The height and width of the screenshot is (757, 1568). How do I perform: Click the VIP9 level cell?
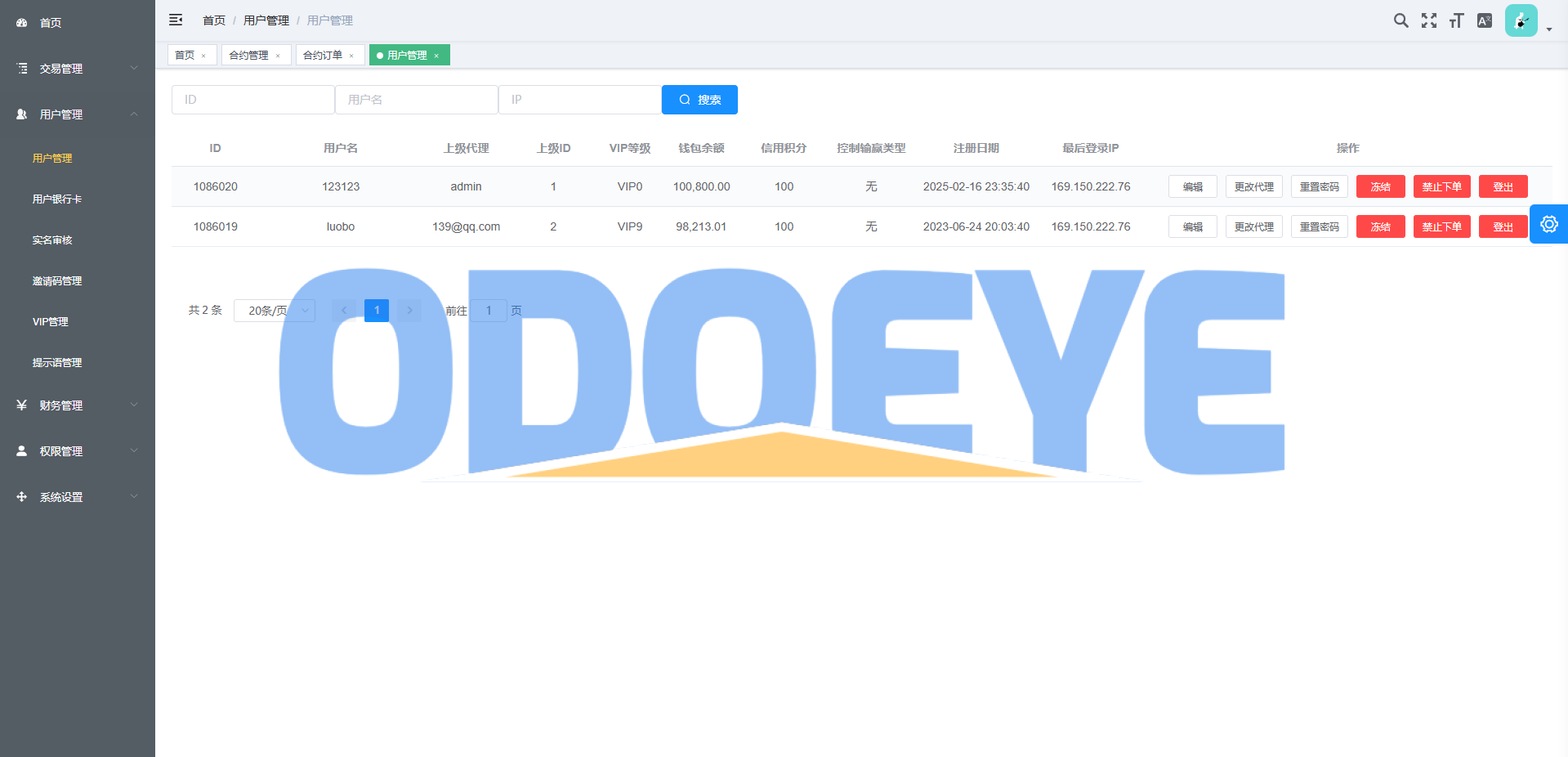click(x=630, y=226)
